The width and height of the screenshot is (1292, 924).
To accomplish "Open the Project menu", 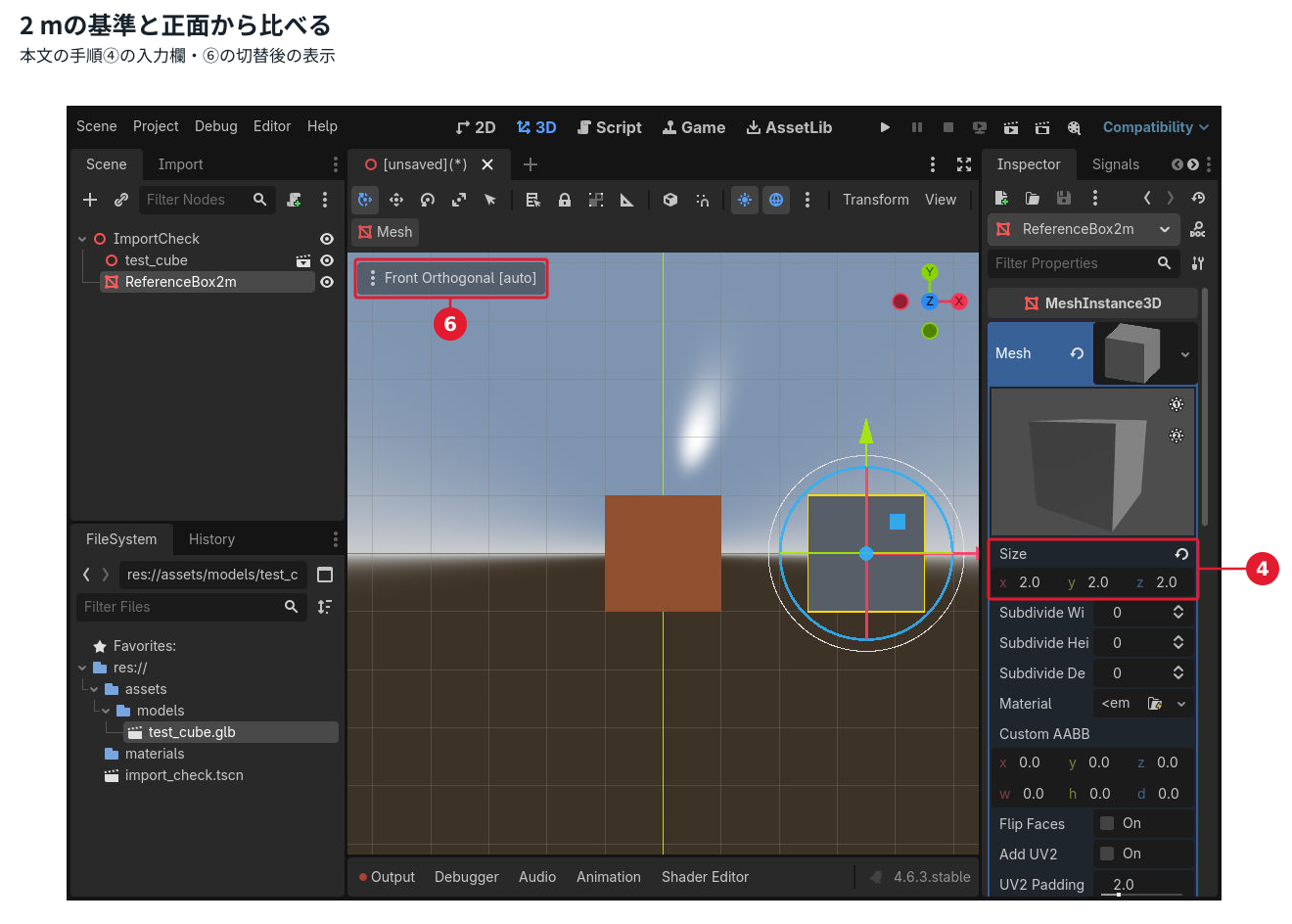I will point(156,126).
